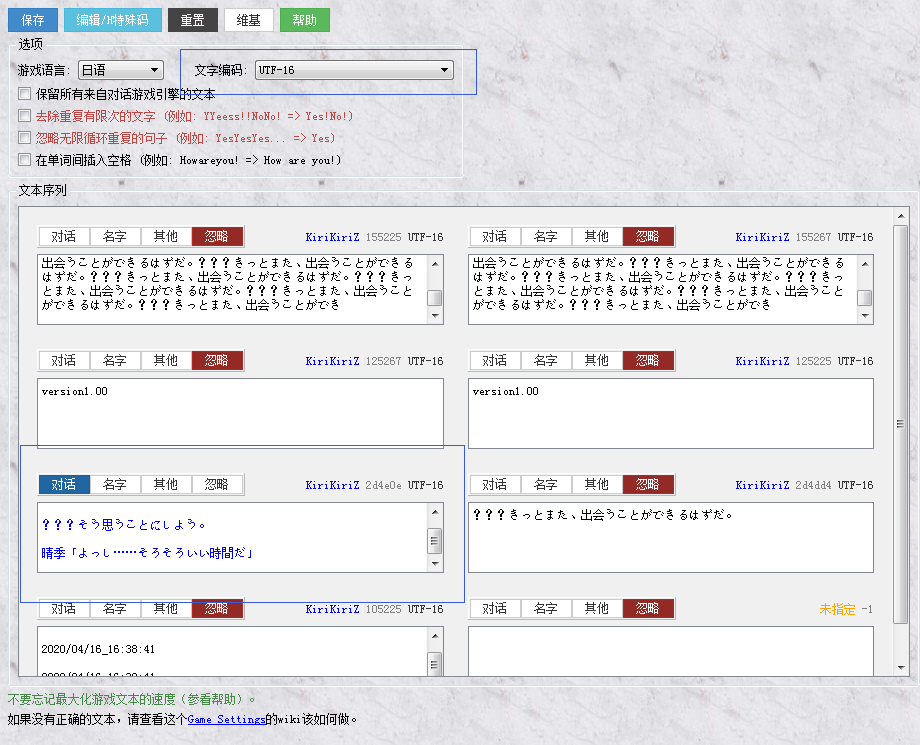Toggle 去除重复有限次的文字 checkbox
The height and width of the screenshot is (745, 920).
point(25,116)
